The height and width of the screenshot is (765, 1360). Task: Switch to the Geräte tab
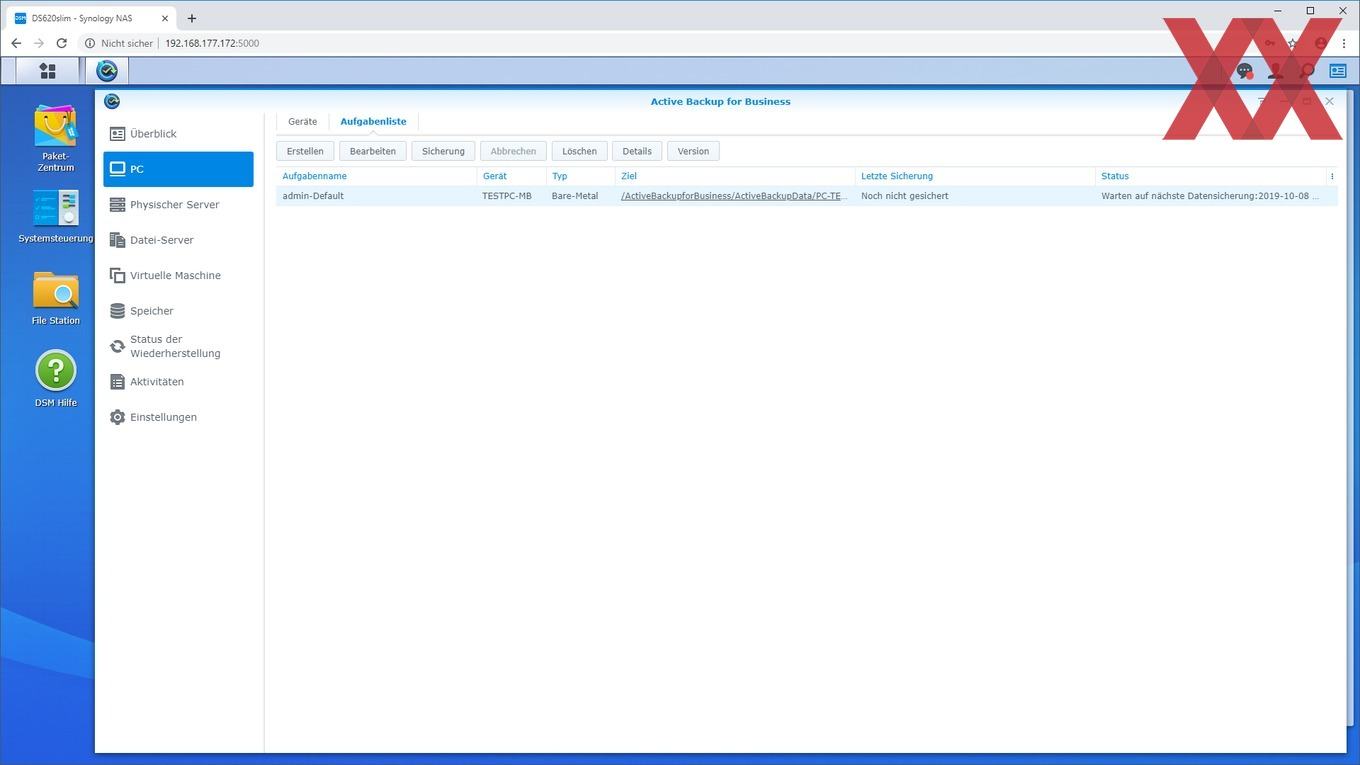[x=302, y=121]
